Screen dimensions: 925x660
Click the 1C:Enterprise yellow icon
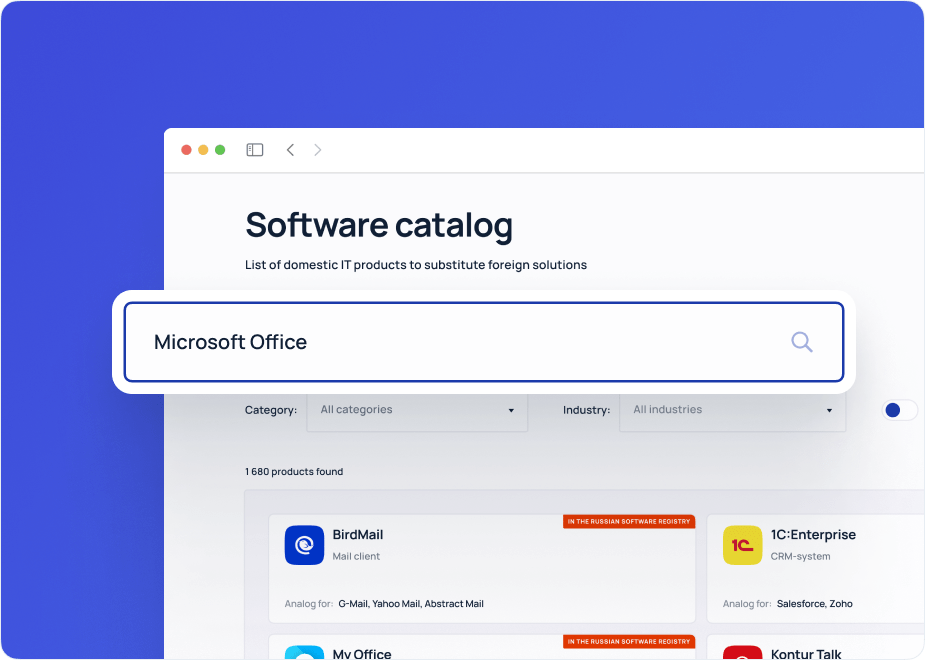tap(743, 545)
